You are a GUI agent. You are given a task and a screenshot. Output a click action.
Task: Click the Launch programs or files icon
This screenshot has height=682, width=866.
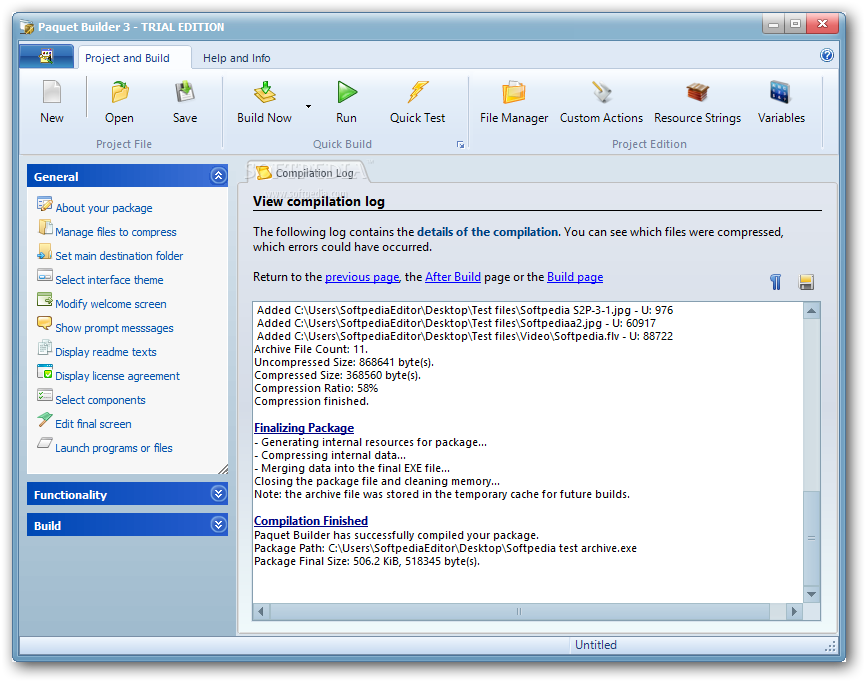pyautogui.click(x=45, y=443)
